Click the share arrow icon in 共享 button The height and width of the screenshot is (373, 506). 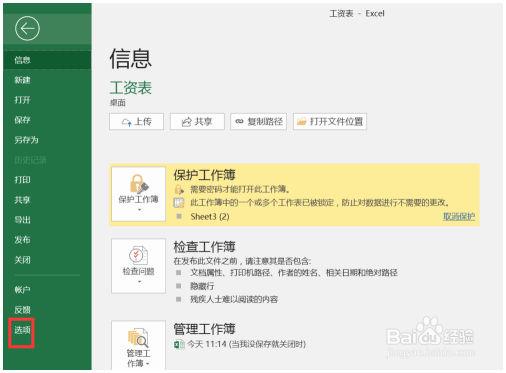pyautogui.click(x=186, y=122)
